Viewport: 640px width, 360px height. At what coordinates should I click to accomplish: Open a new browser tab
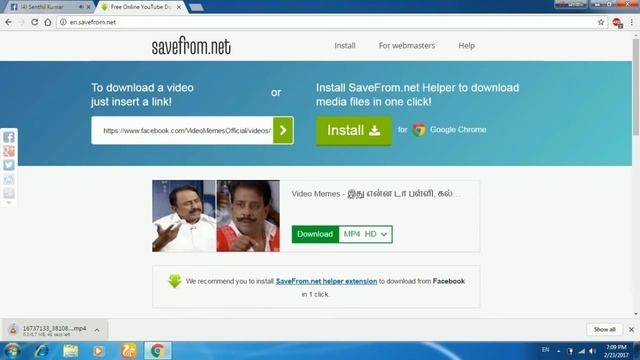196,7
